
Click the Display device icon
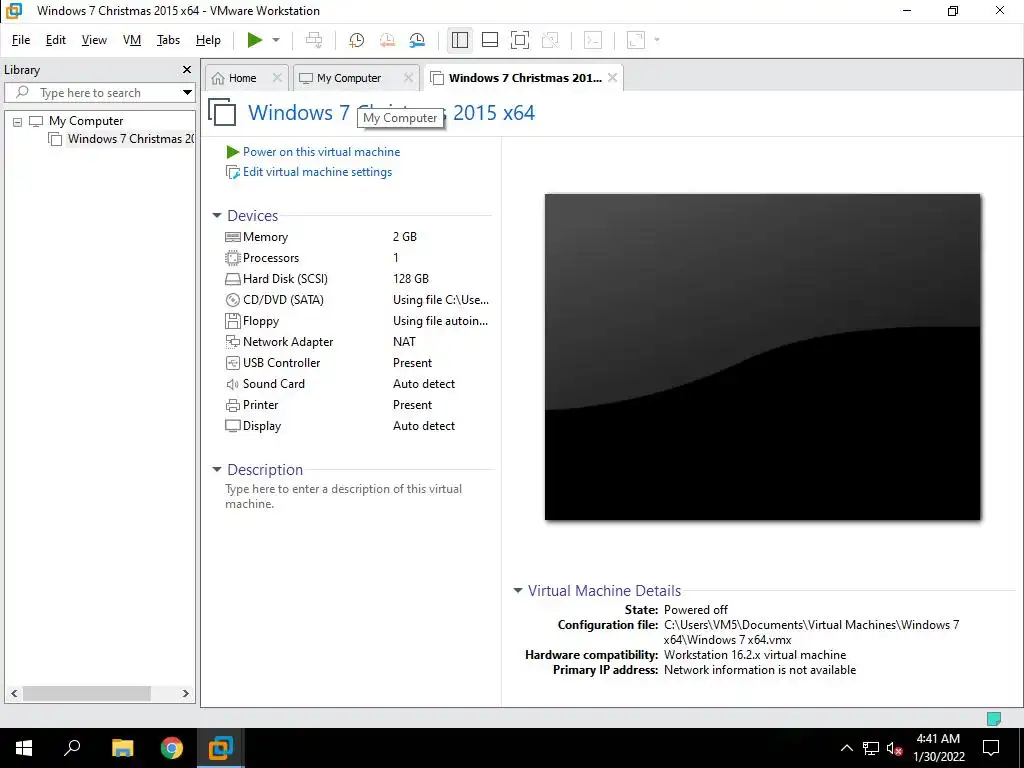click(x=232, y=426)
